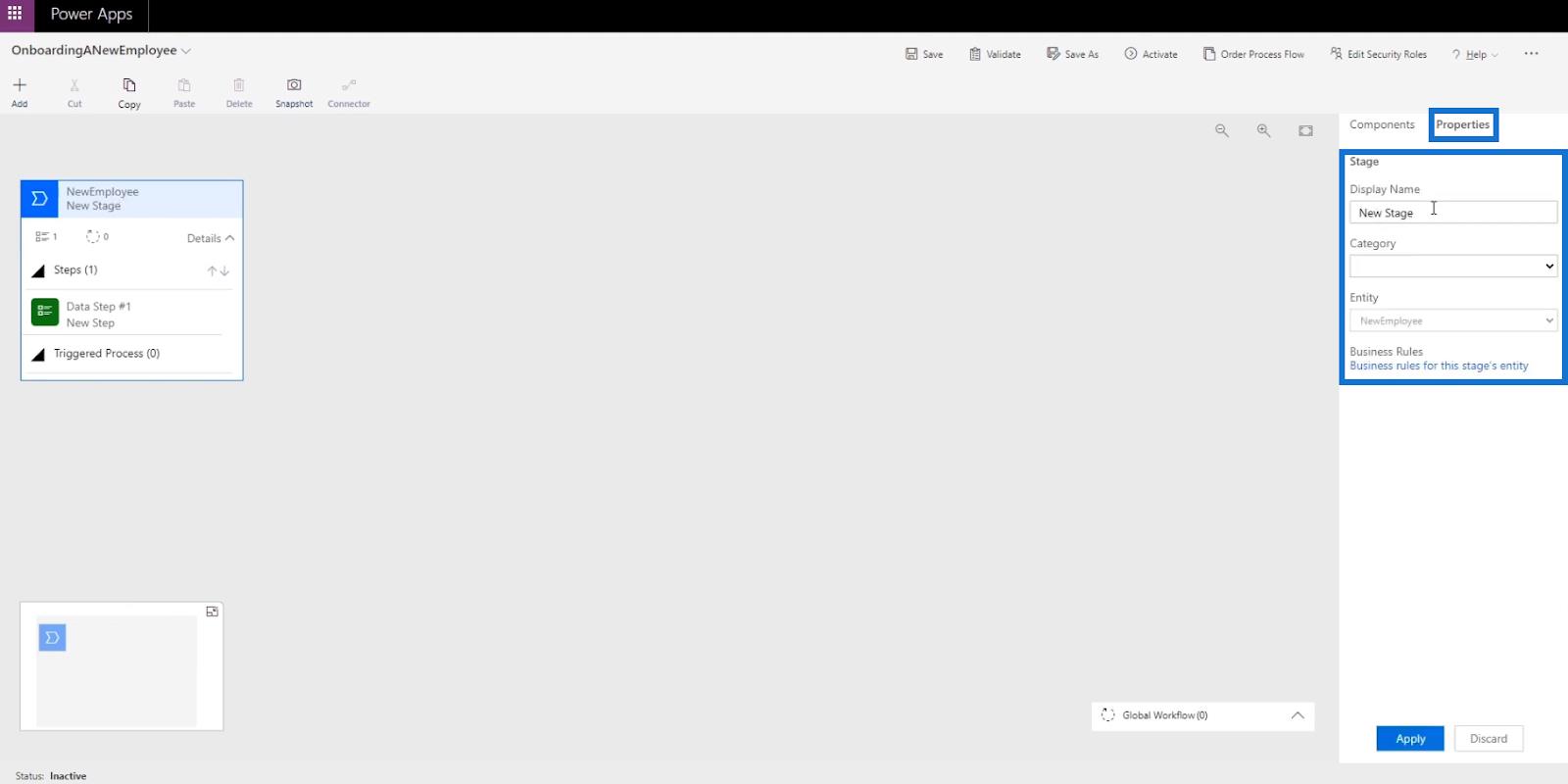Viewport: 1568px width, 784px height.
Task: Move step down with down arrow
Action: (x=224, y=270)
